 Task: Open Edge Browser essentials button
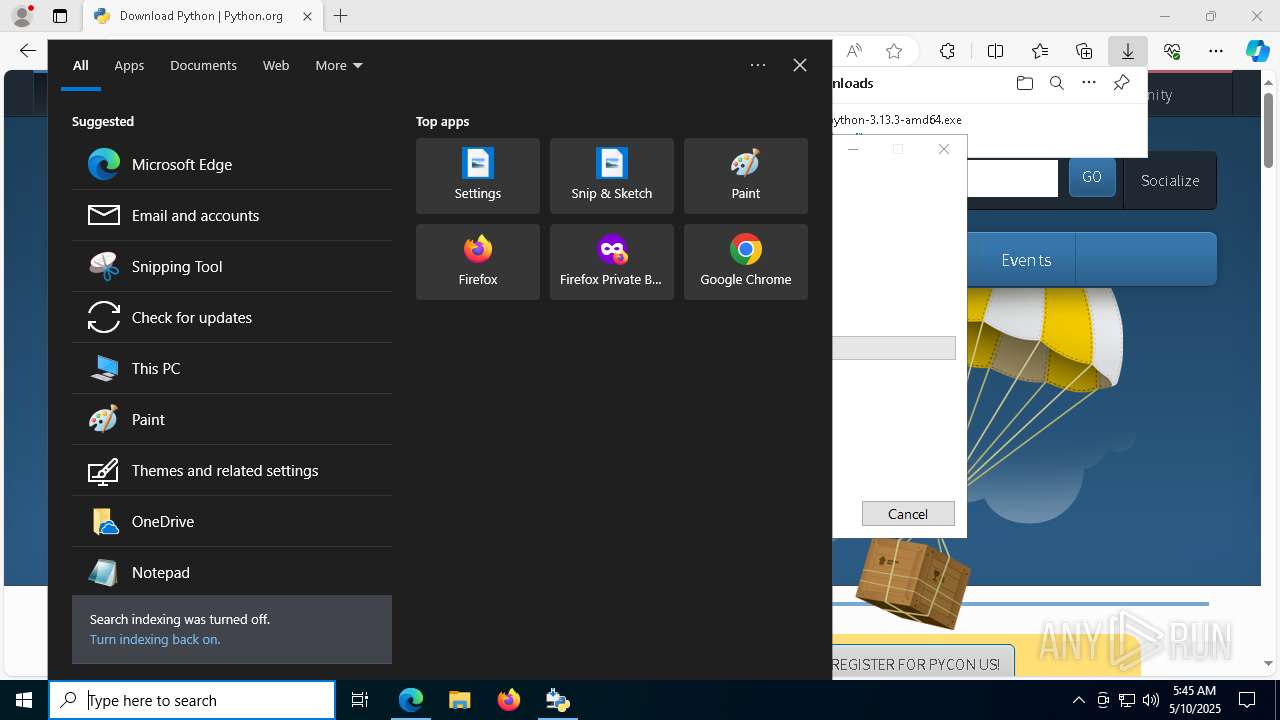pos(1172,51)
